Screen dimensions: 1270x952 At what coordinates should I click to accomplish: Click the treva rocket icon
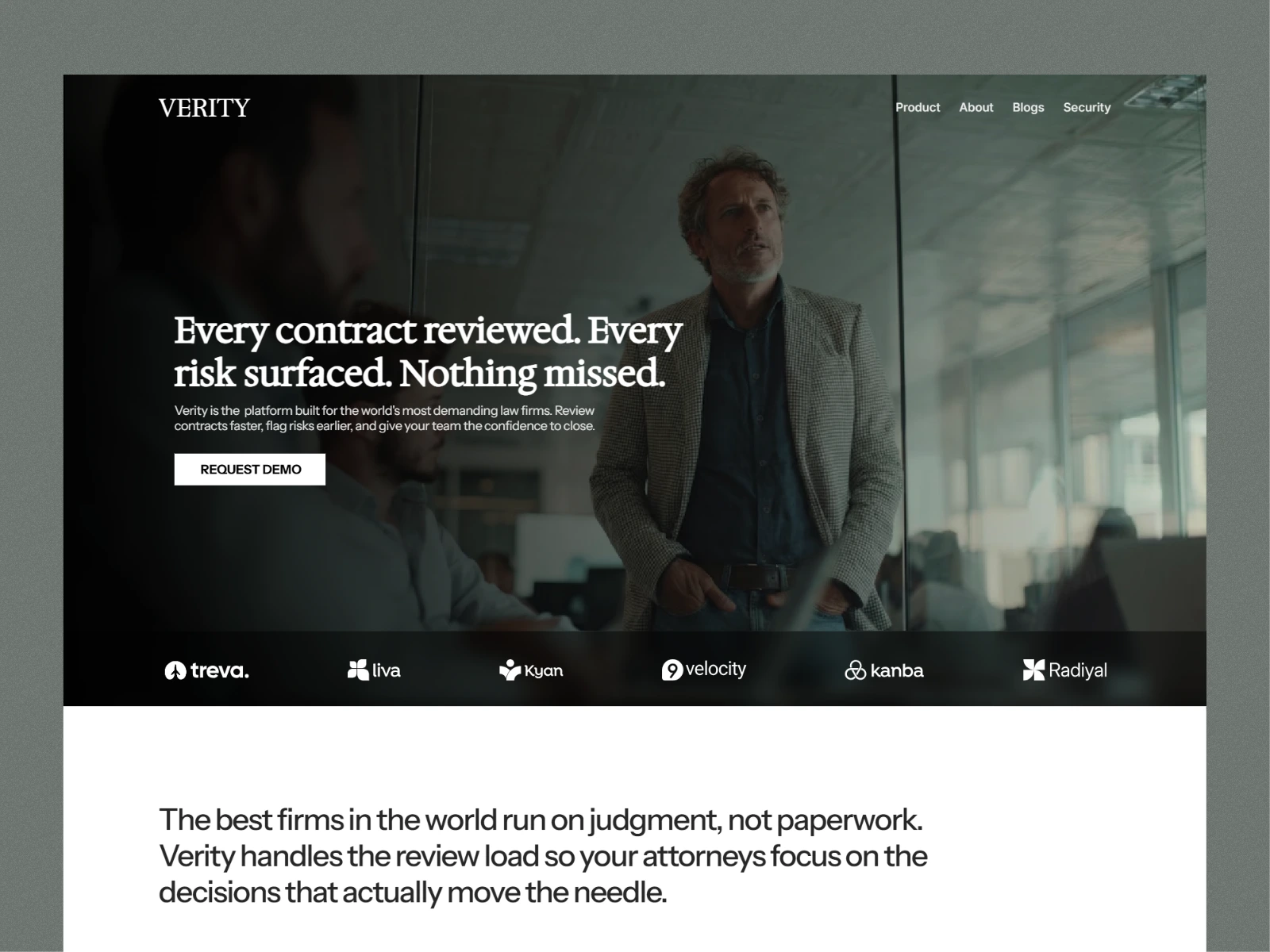(175, 671)
